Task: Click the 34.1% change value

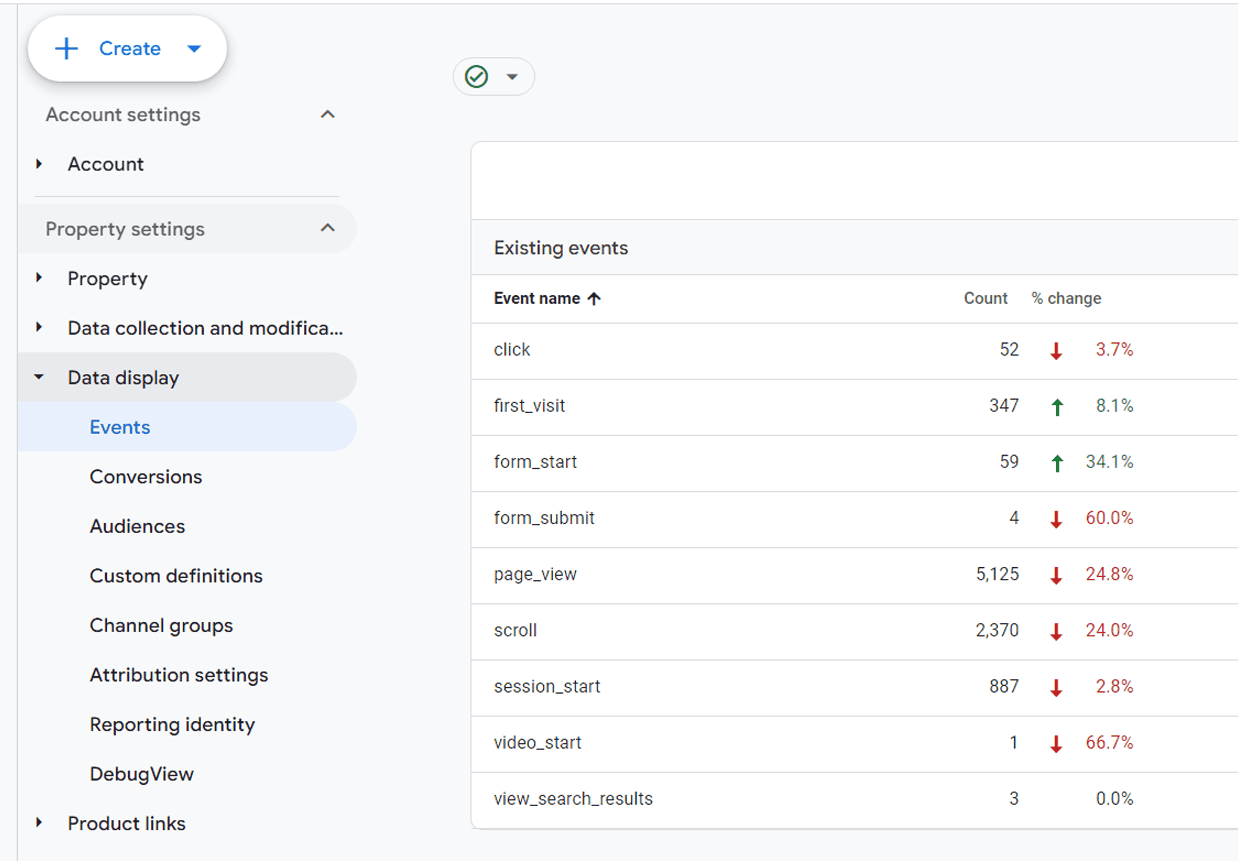Action: pyautogui.click(x=1109, y=462)
